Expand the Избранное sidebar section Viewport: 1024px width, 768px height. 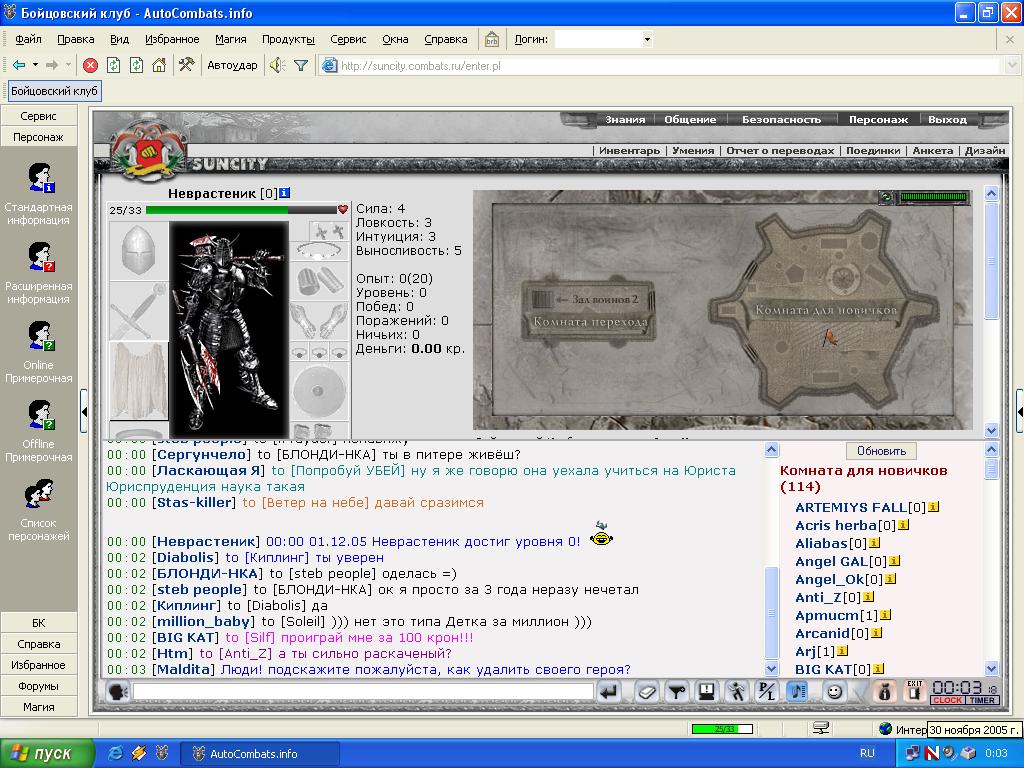pos(39,665)
